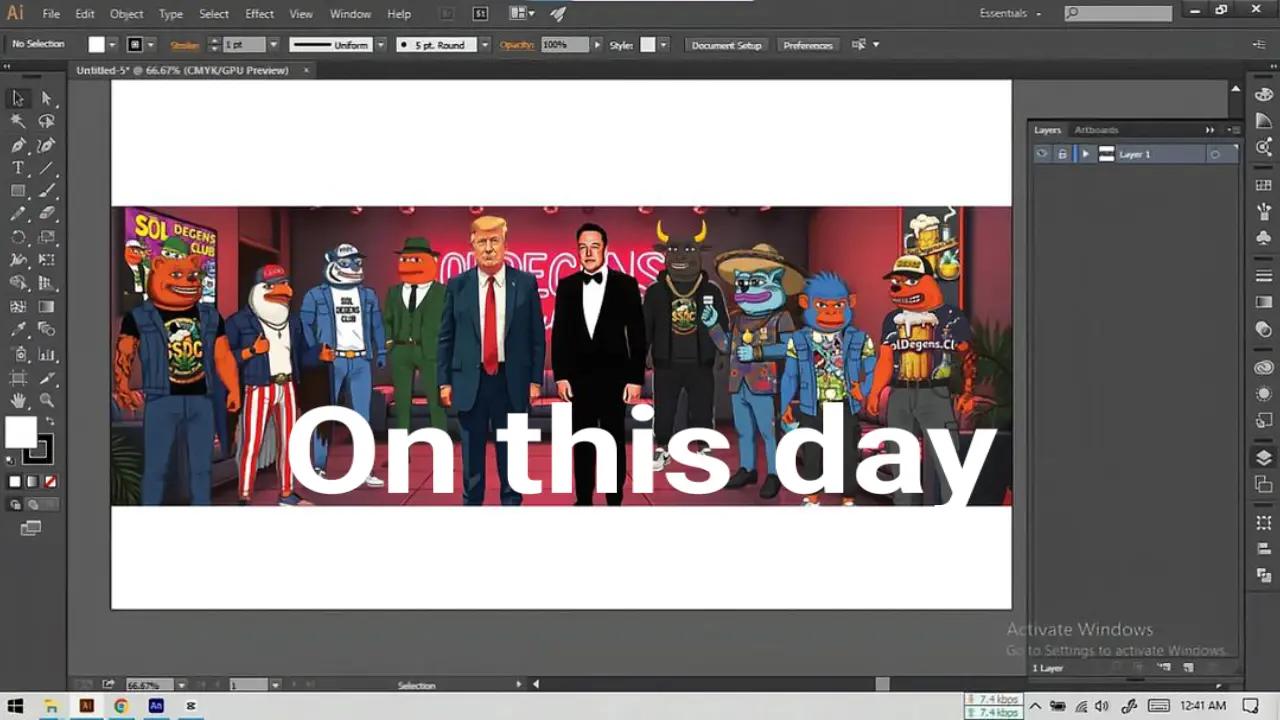The width and height of the screenshot is (1280, 720).
Task: Select the Width tool
Action: (18, 260)
